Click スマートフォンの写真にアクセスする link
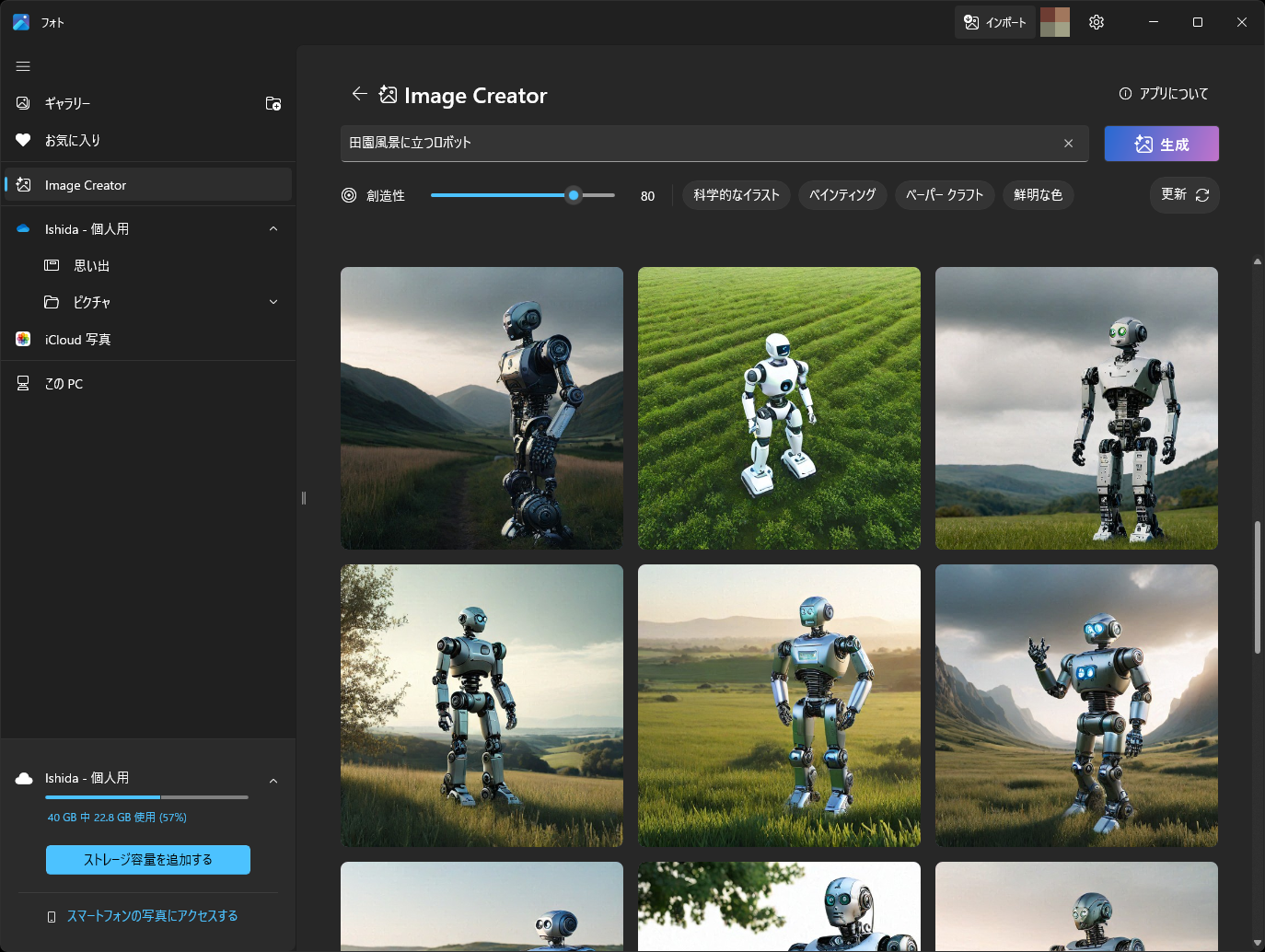This screenshot has width=1265, height=952. tap(152, 915)
